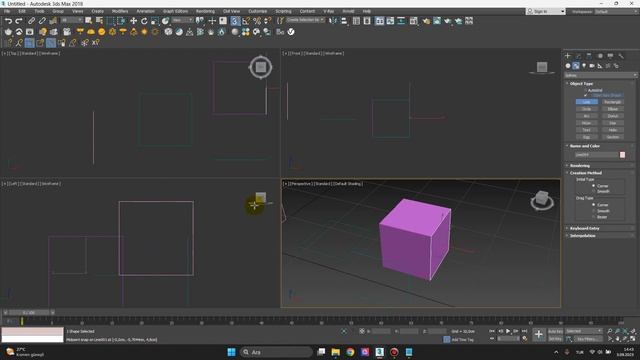Open the Animation menu
The image size is (640, 360).
pyautogui.click(x=145, y=11)
